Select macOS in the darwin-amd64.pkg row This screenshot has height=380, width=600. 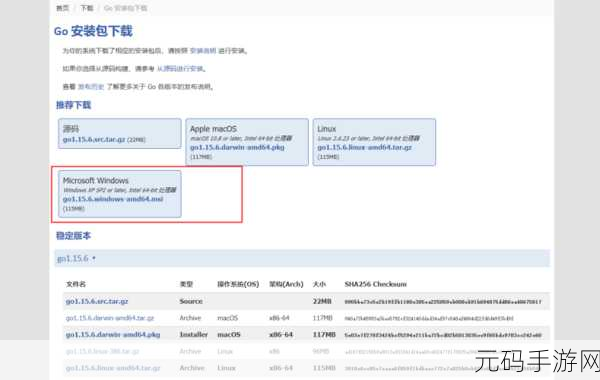coord(229,334)
